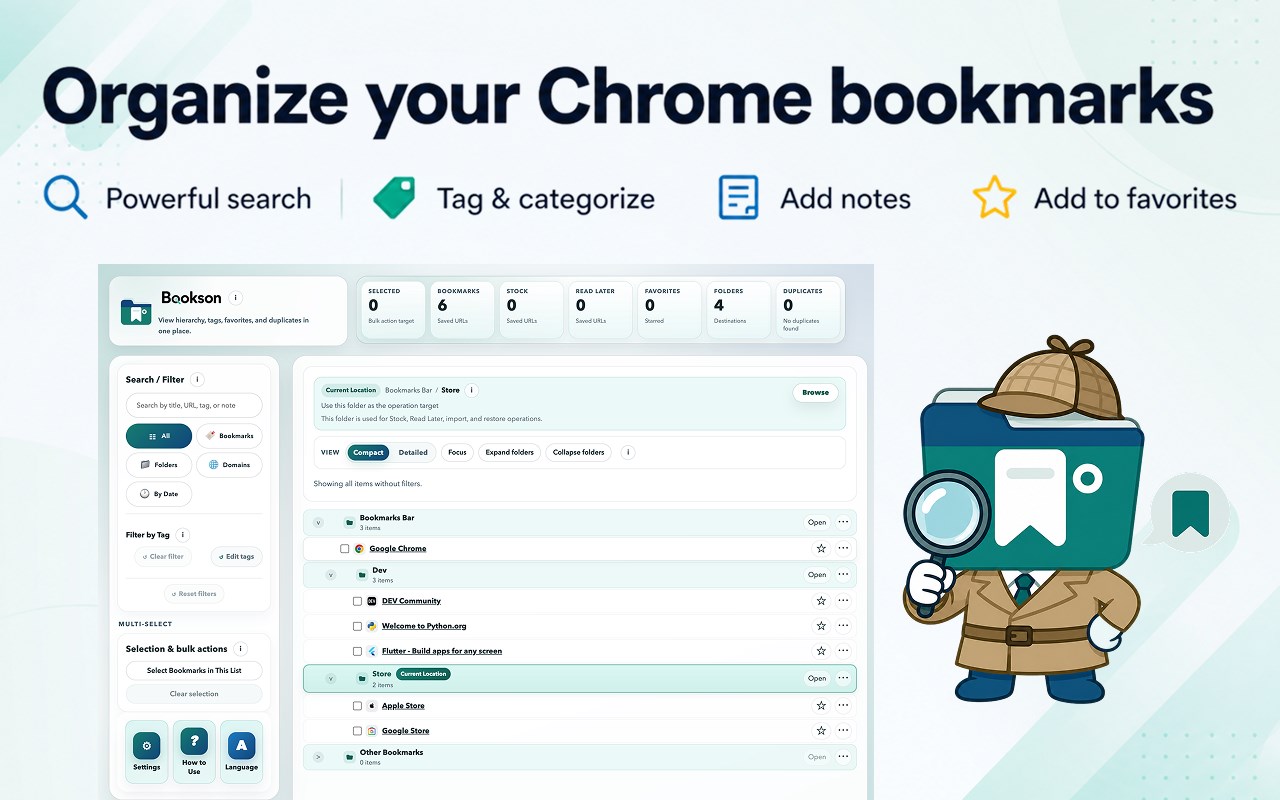Select the Google Store checkbox
1280x800 pixels.
[x=357, y=731]
